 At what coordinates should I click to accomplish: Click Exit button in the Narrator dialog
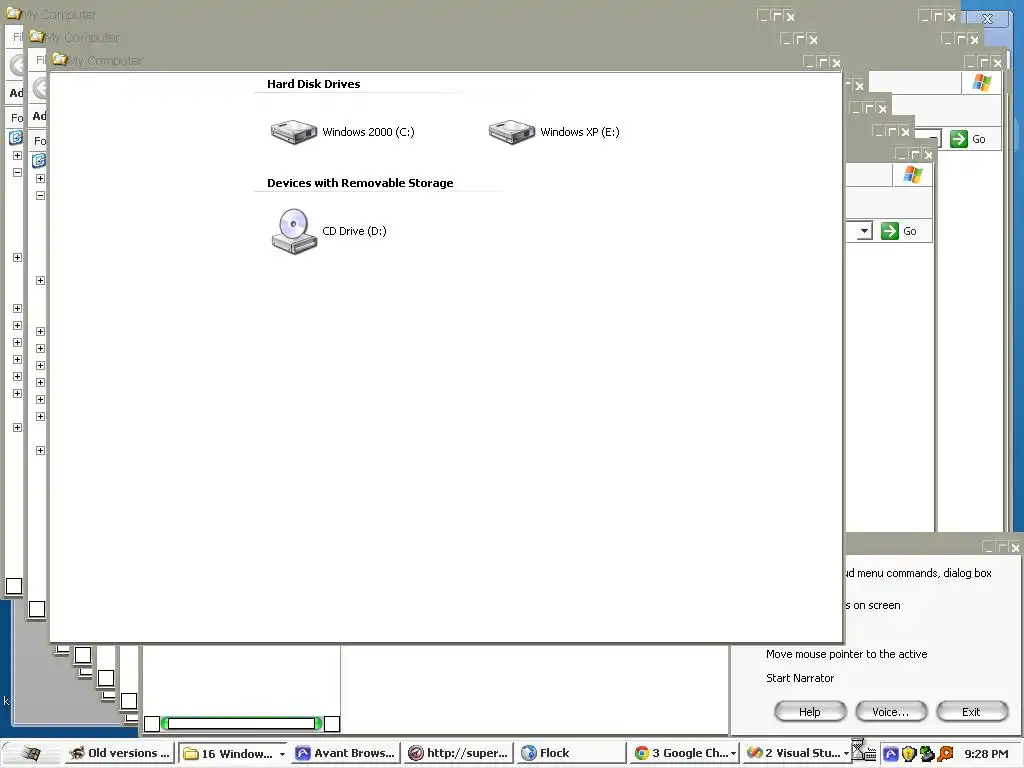pyautogui.click(x=972, y=712)
